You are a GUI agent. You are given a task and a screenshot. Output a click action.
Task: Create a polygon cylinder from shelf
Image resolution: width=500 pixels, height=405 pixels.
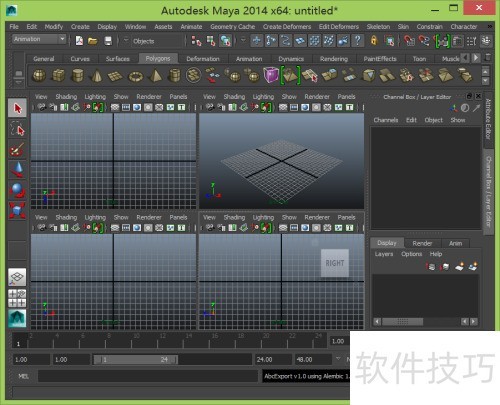78,75
